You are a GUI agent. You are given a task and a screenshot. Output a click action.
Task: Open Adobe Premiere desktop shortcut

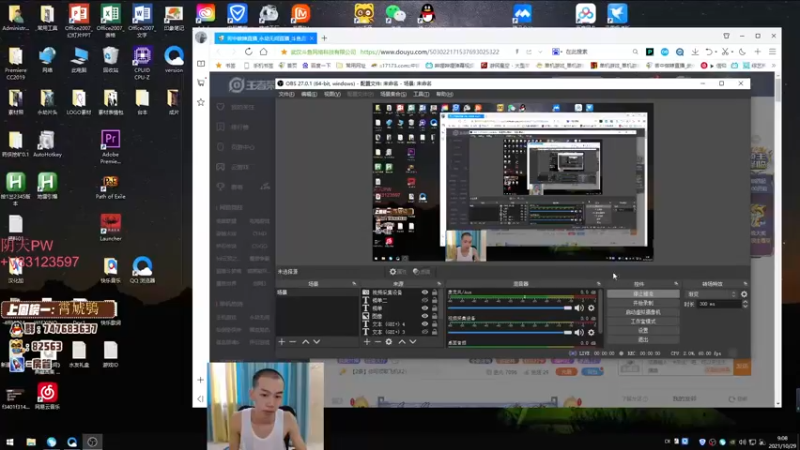[111, 147]
